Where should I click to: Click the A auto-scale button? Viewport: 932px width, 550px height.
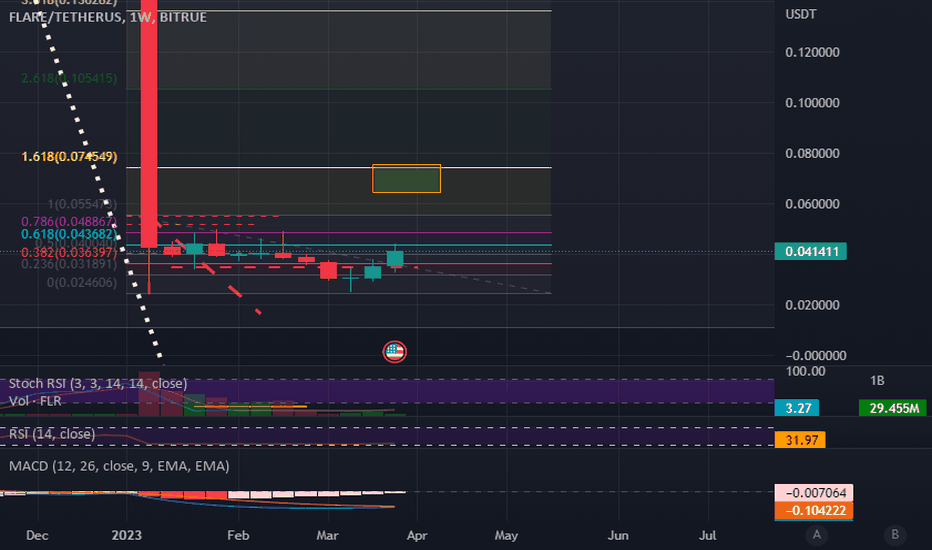[x=817, y=535]
